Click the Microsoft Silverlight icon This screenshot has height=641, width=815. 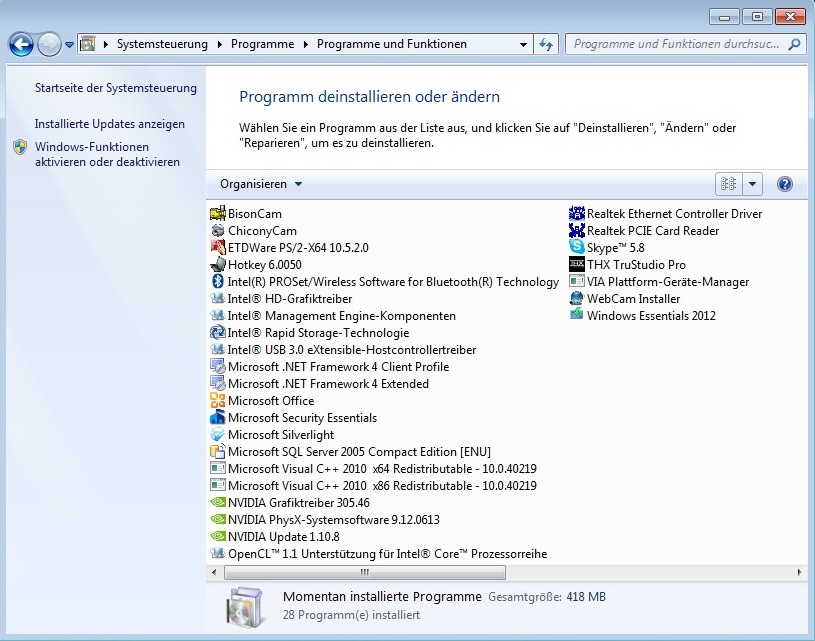pyautogui.click(x=218, y=435)
